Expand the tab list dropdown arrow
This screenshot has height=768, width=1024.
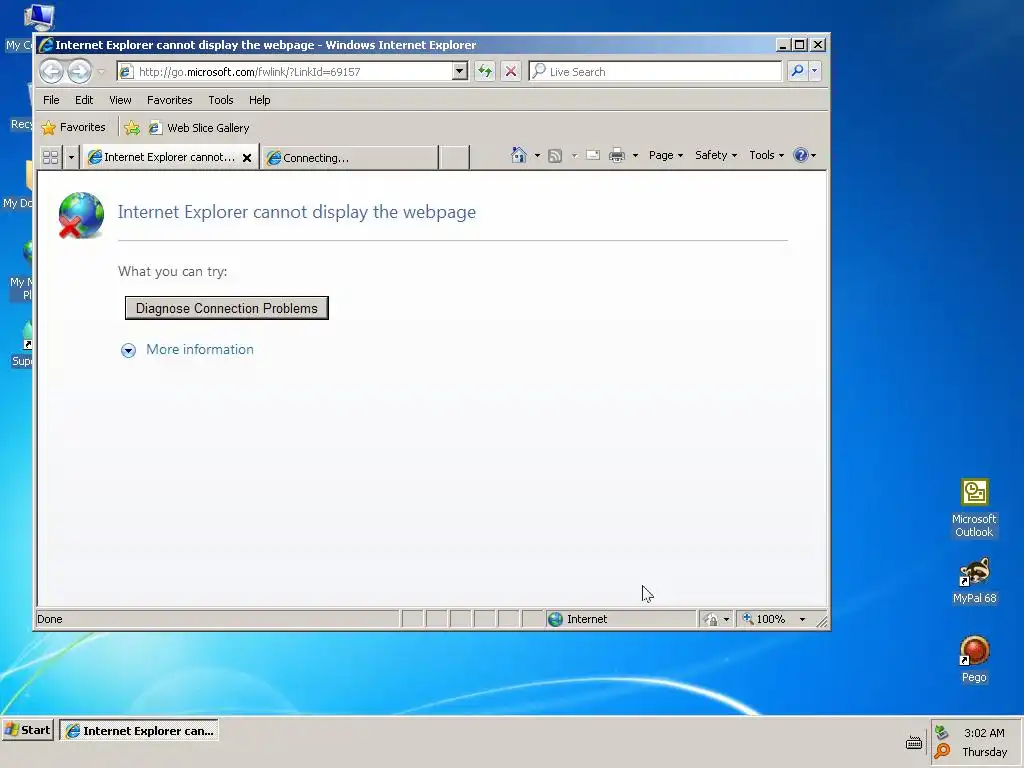pos(71,157)
